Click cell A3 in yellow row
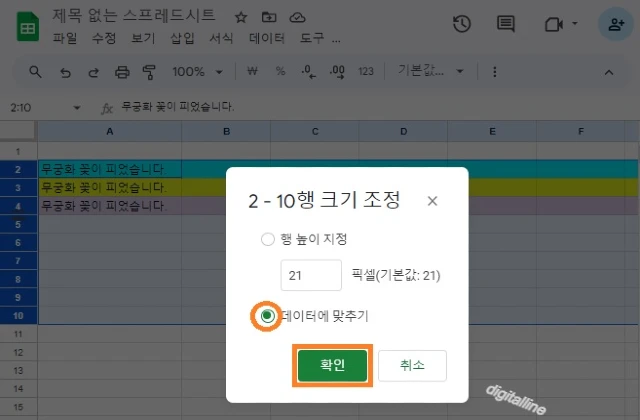The height and width of the screenshot is (420, 640). point(109,188)
